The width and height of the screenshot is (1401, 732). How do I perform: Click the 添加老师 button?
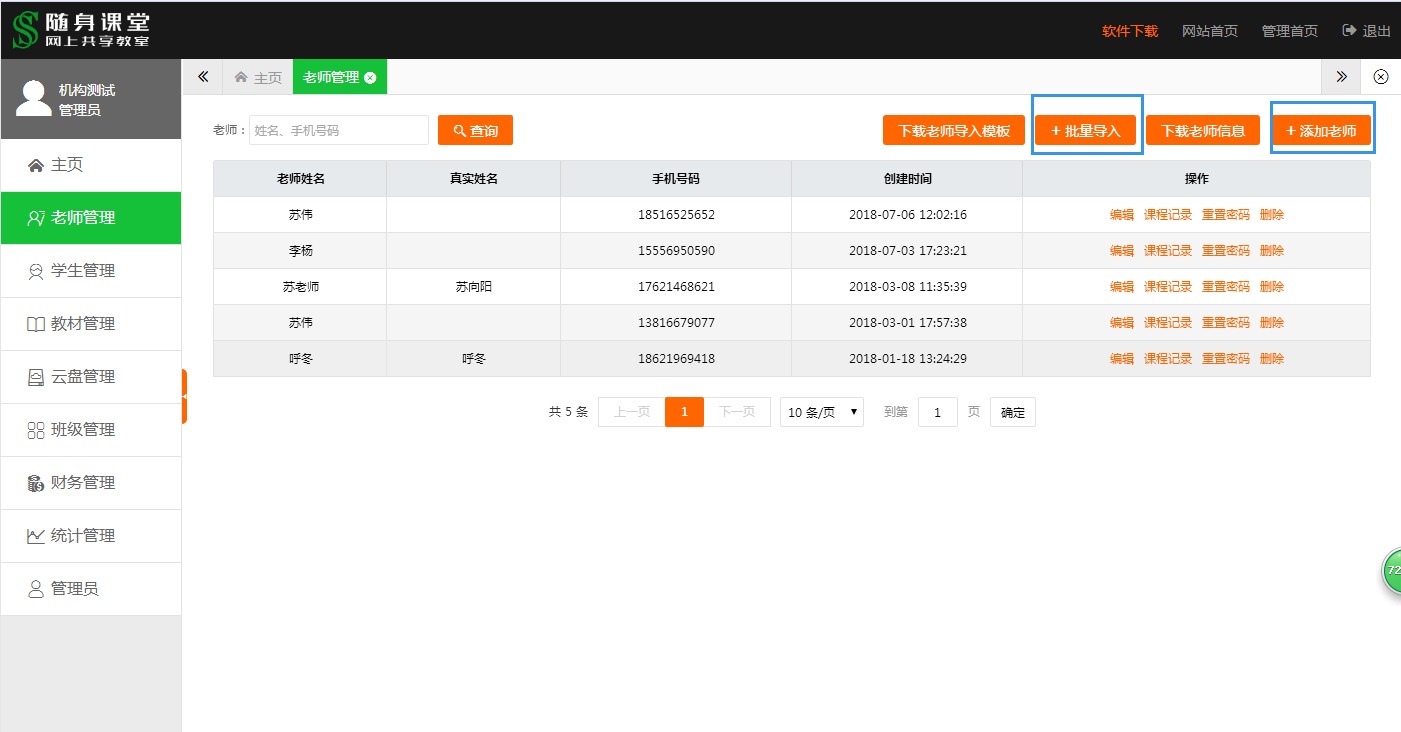[x=1320, y=131]
